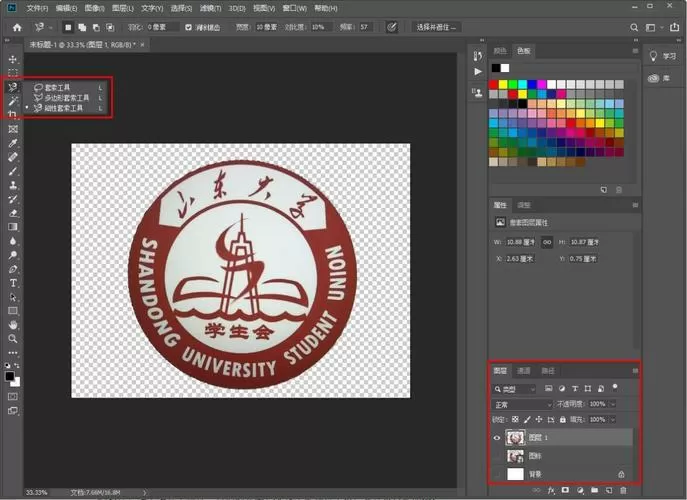Enable the Intersect with selection mode

pyautogui.click(x=110, y=28)
